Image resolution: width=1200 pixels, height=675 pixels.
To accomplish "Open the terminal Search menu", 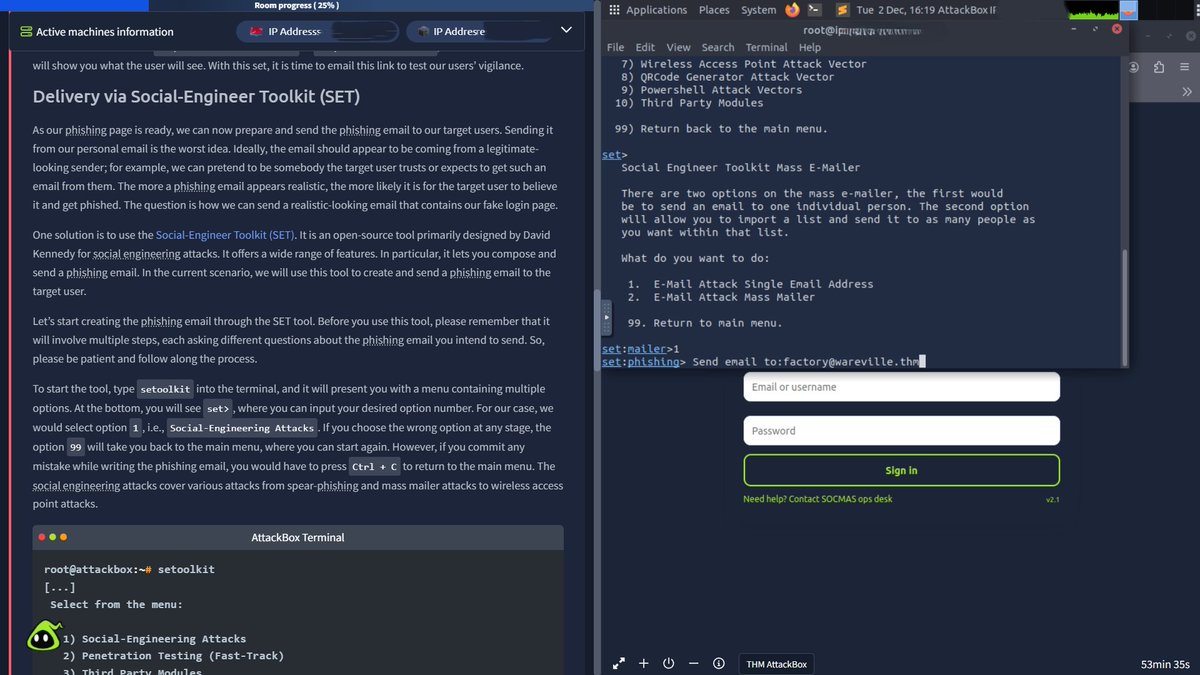I will point(718,47).
